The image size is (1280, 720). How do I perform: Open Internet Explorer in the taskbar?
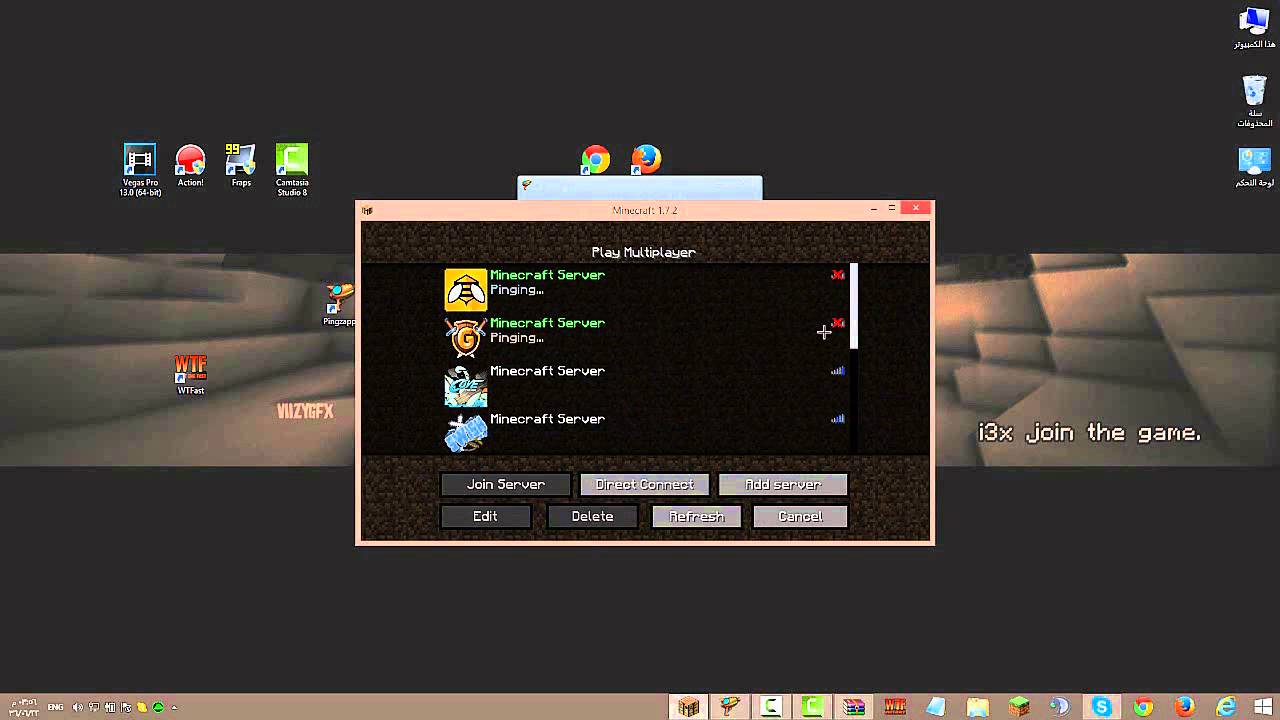pyautogui.click(x=1225, y=707)
